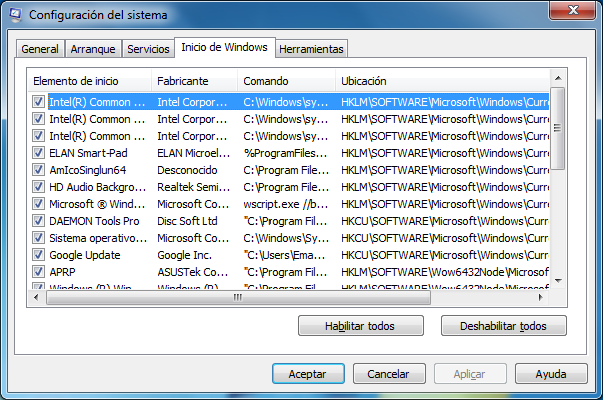Click the Desconocido manufacturer cell
Image resolution: width=603 pixels, height=400 pixels.
(187, 170)
